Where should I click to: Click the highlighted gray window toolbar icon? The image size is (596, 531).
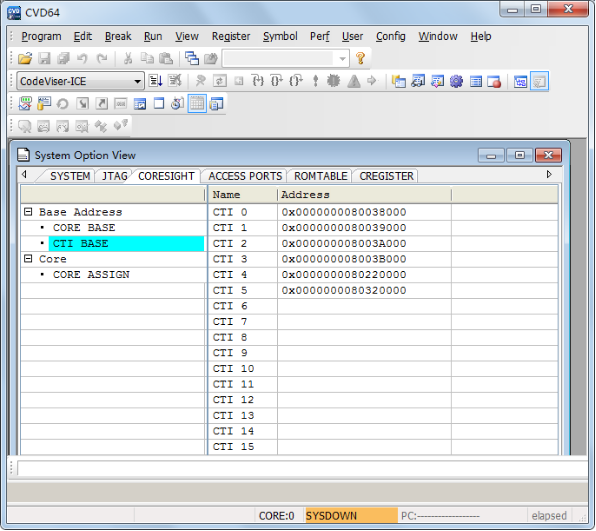539,81
